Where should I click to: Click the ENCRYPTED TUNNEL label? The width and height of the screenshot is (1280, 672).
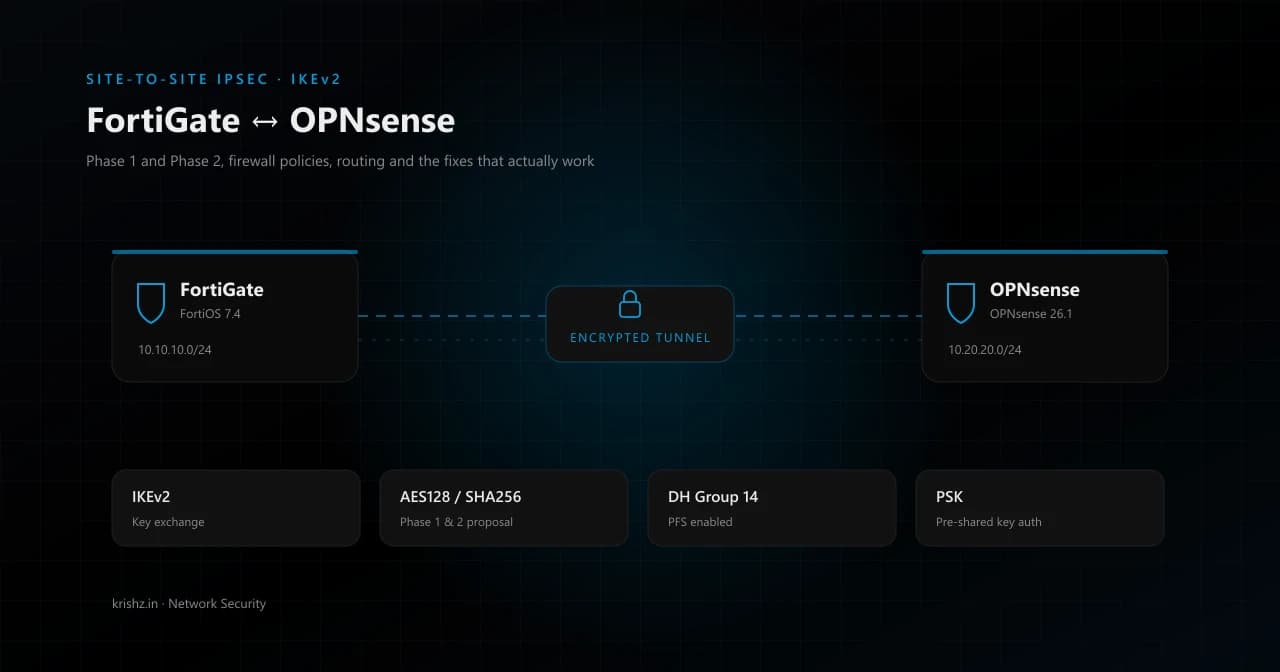640,338
